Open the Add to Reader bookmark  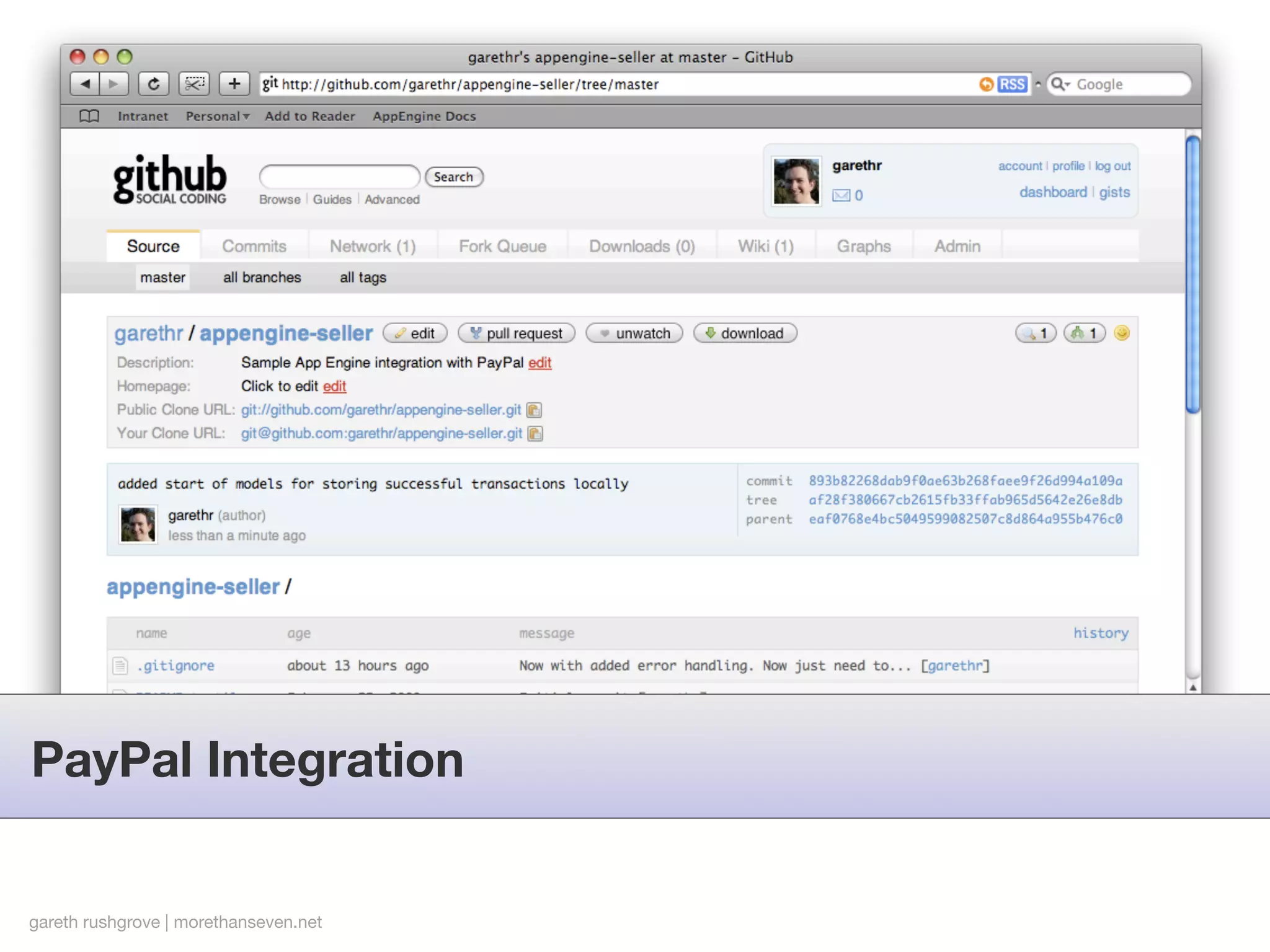coord(309,116)
